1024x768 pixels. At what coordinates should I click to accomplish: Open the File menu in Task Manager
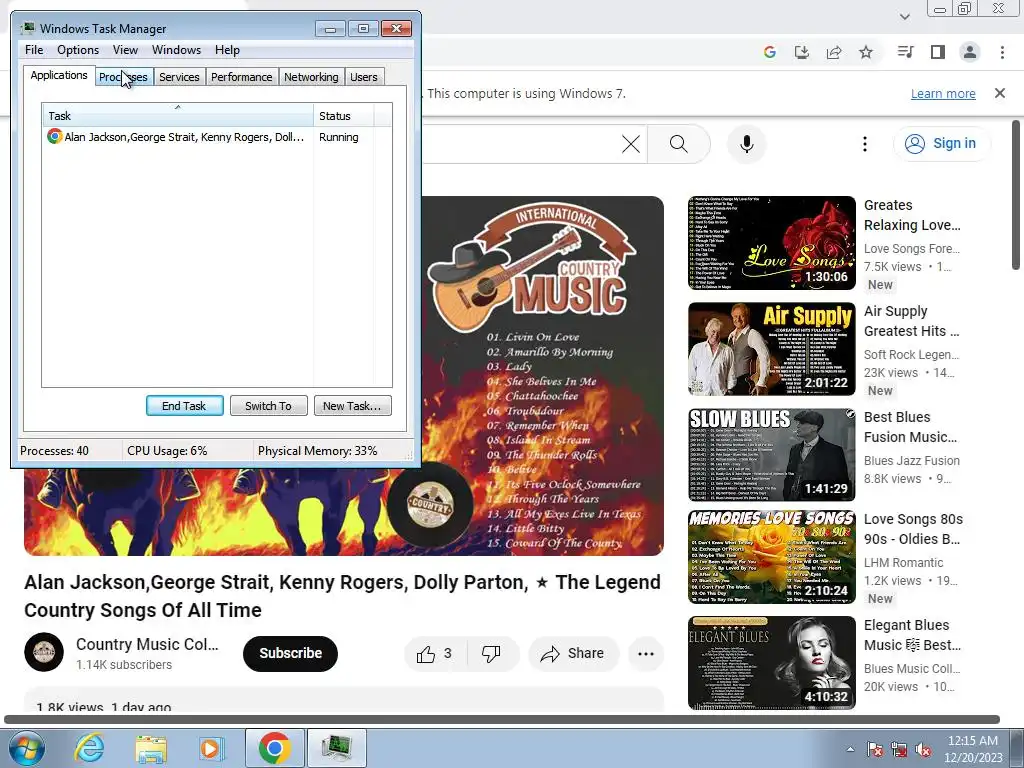point(34,50)
